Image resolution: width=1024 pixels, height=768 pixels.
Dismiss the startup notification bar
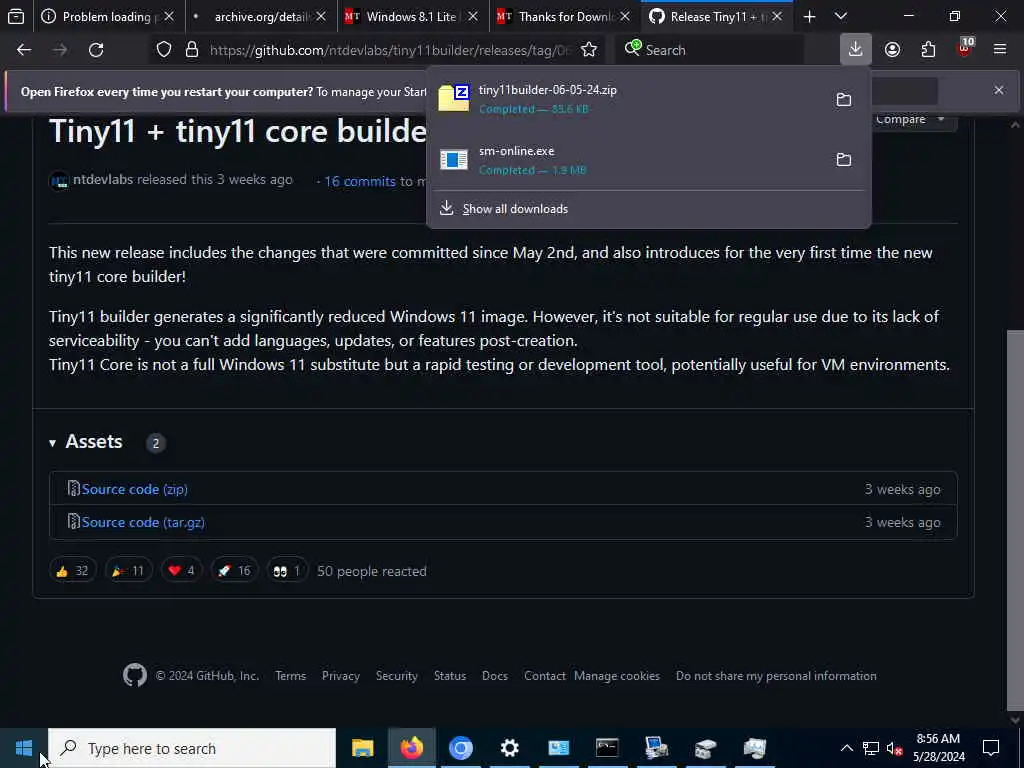click(x=999, y=90)
